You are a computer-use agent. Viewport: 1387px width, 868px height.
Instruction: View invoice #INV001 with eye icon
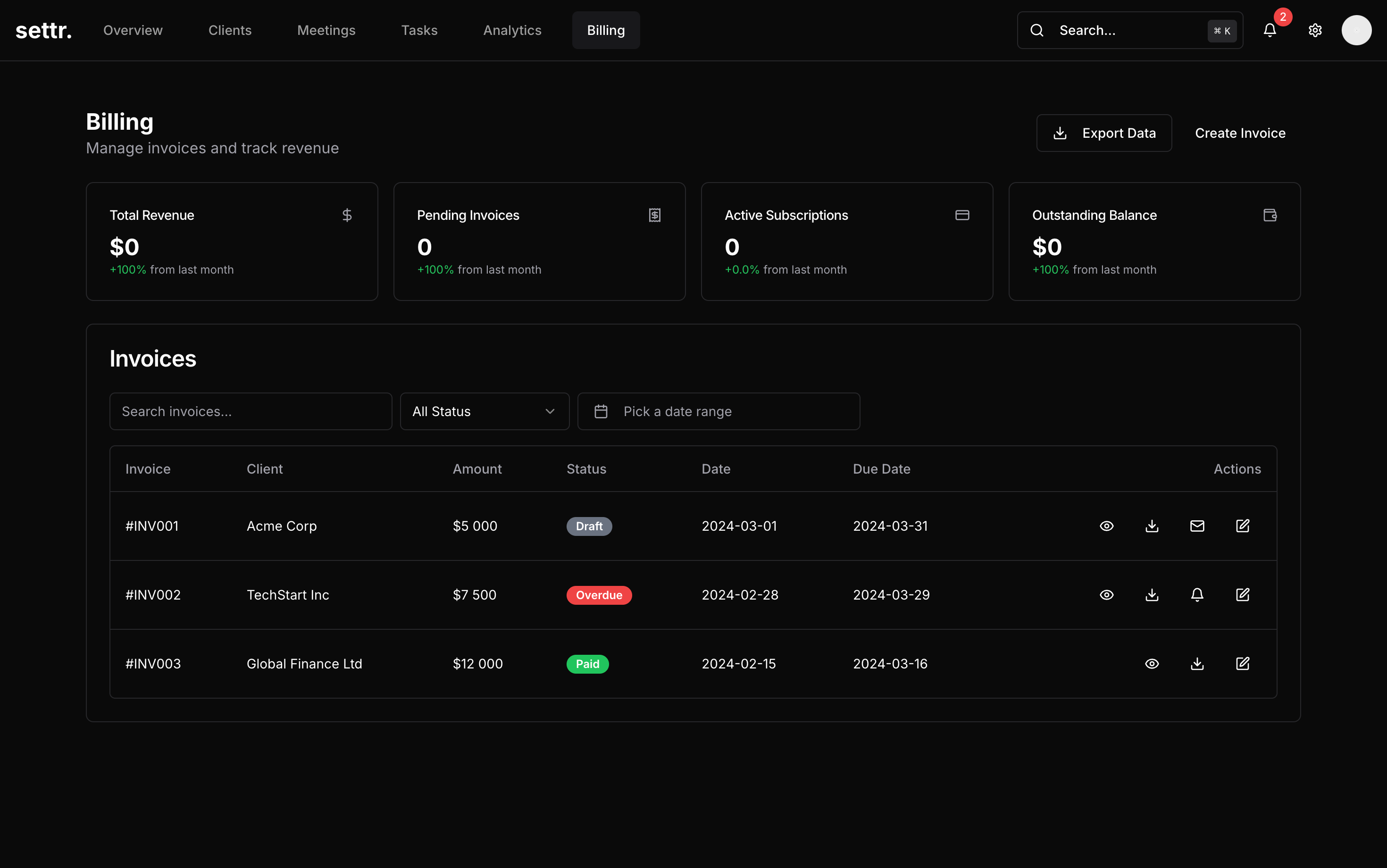click(1106, 526)
